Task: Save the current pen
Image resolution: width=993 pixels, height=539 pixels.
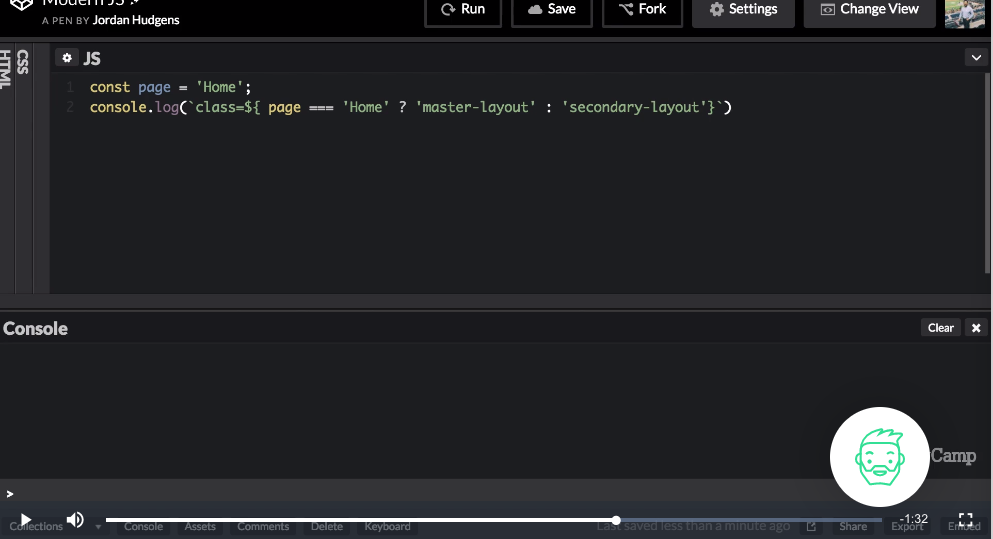Action: pos(551,10)
